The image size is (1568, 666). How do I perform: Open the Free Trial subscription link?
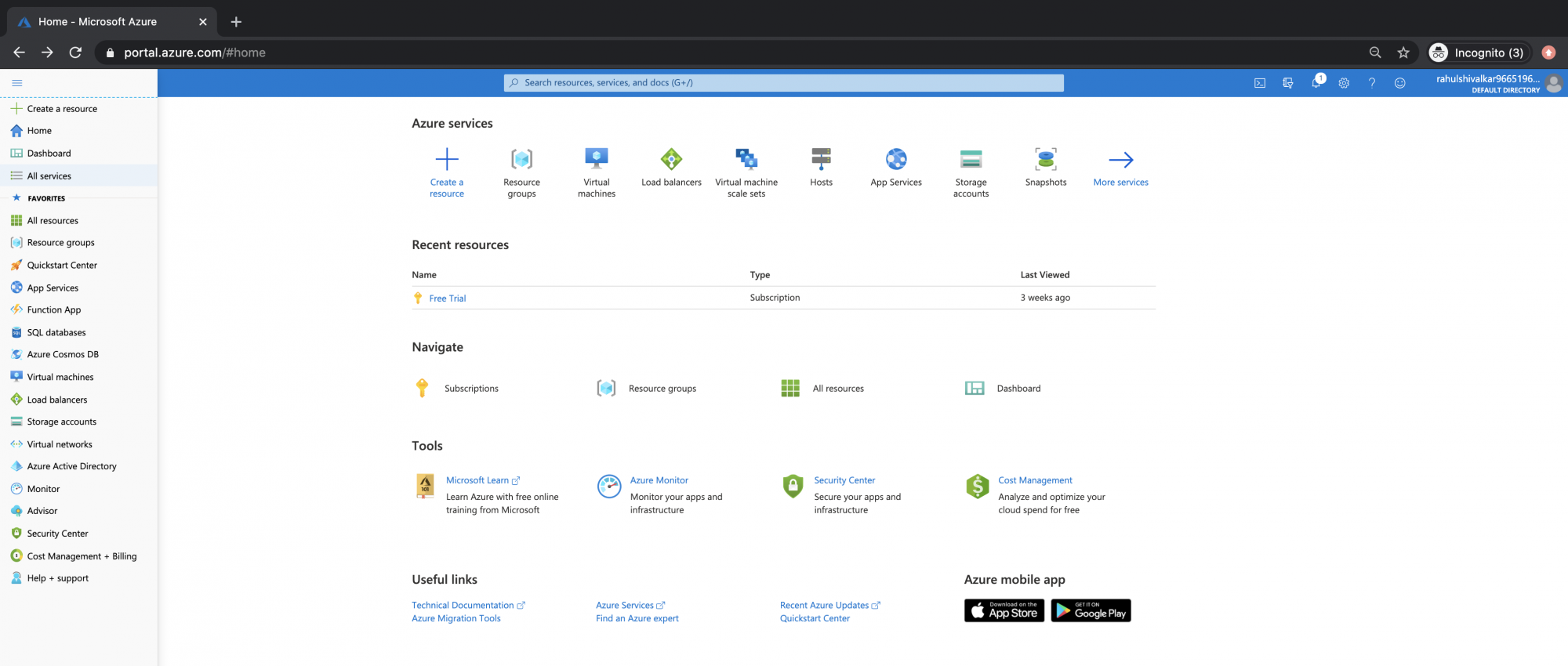click(x=447, y=299)
